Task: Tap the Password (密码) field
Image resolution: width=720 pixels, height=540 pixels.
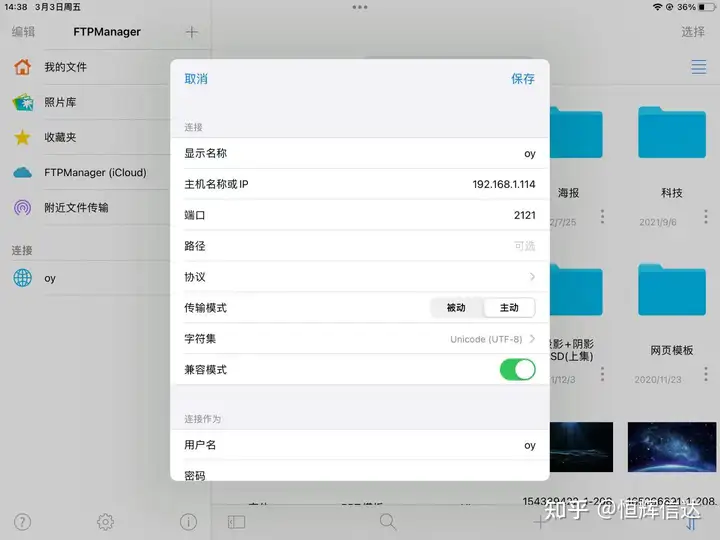Action: pyautogui.click(x=360, y=471)
